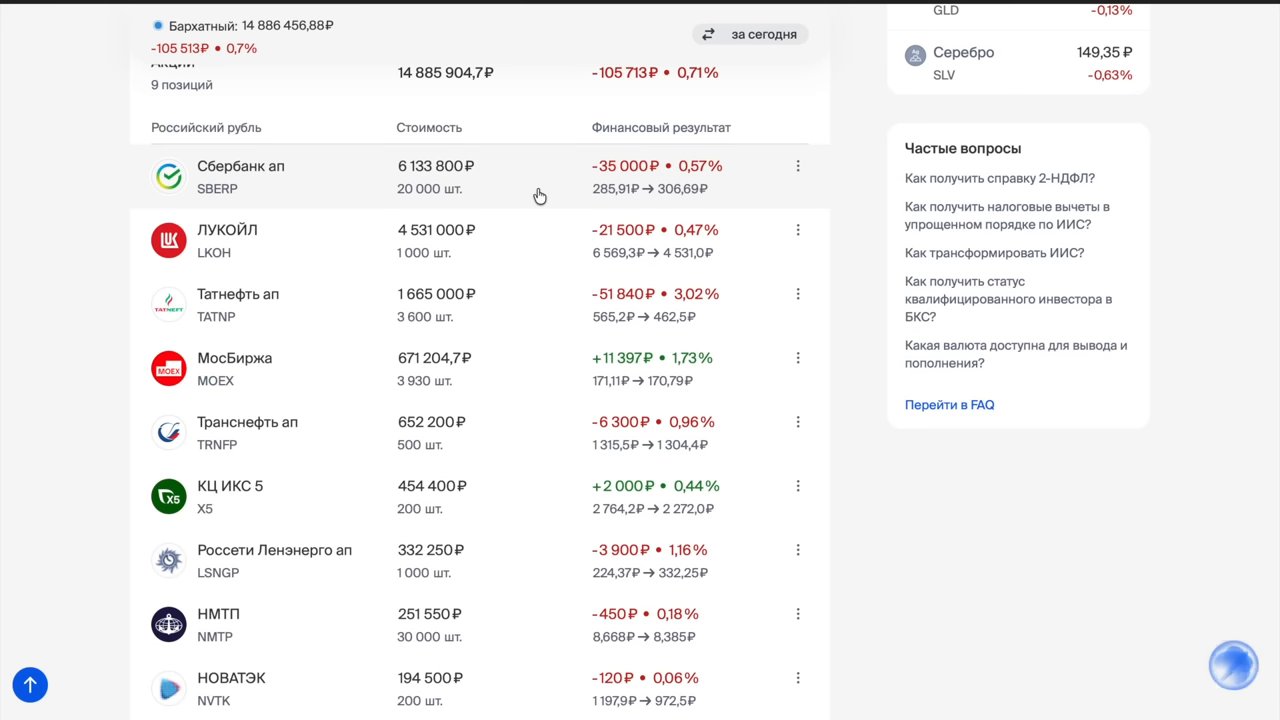Select the Серебро SLV quote item
1280x720 pixels.
[x=1018, y=63]
